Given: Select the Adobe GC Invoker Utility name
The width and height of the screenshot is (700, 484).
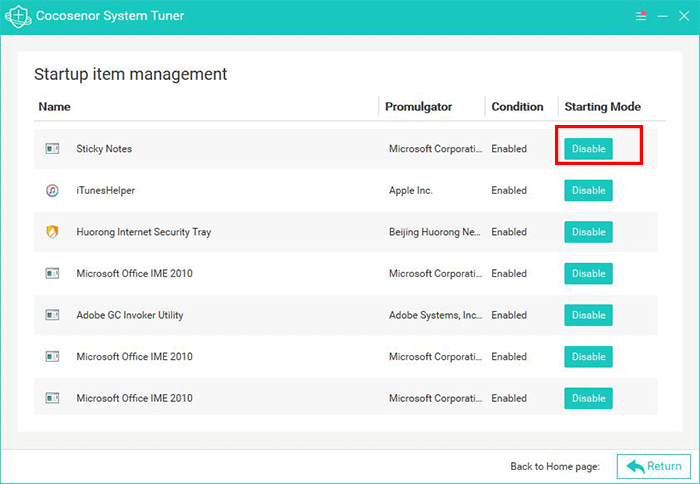Looking at the screenshot, I should [130, 315].
